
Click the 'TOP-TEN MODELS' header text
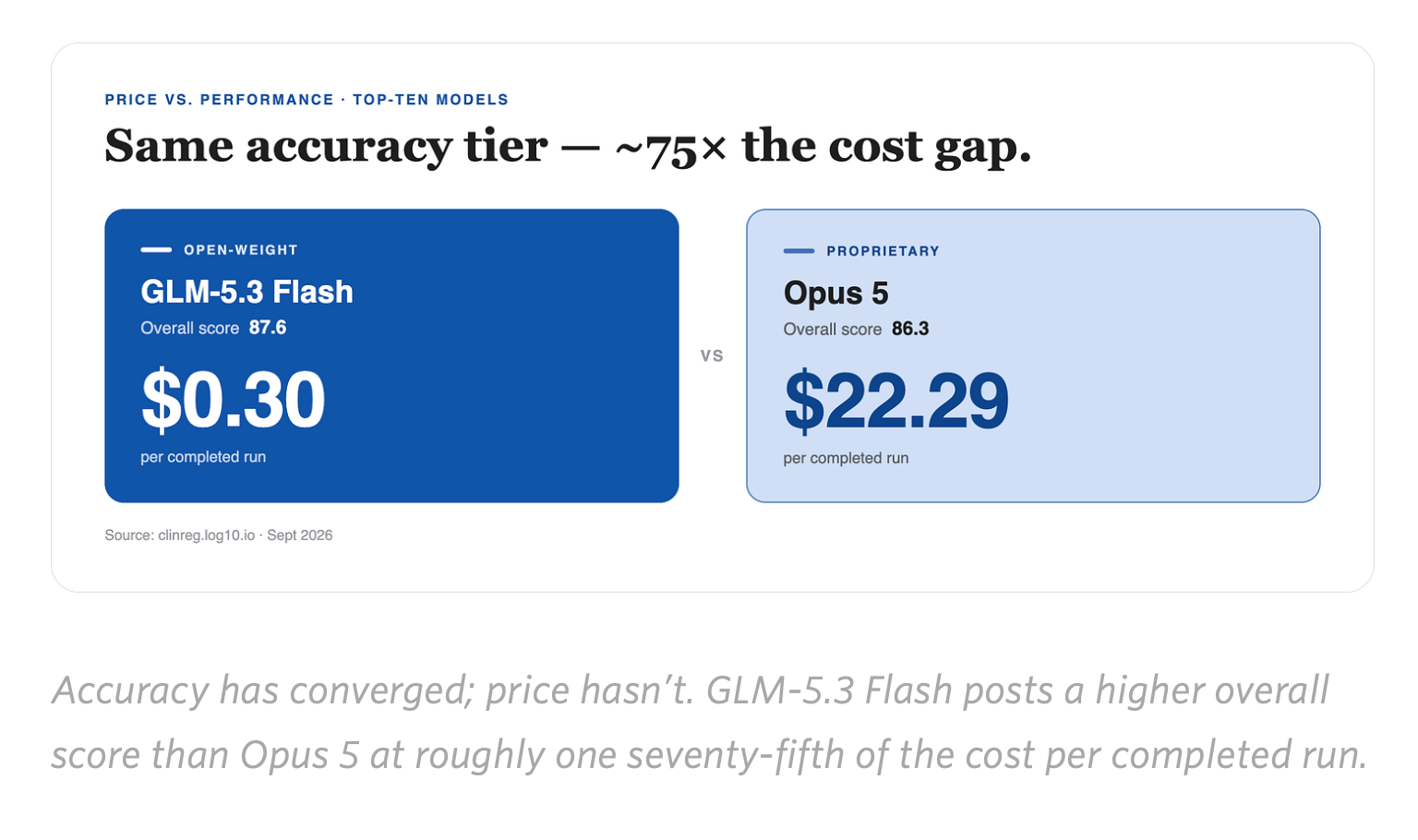430,100
